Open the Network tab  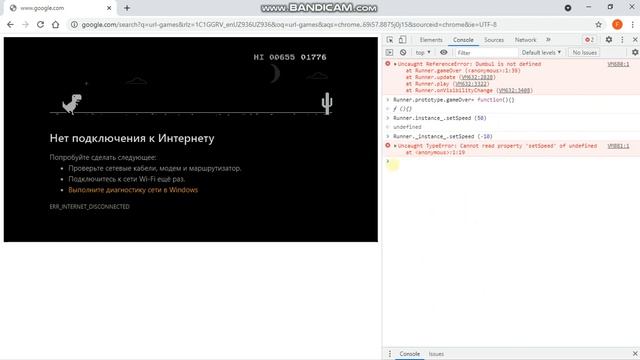pyautogui.click(x=525, y=40)
